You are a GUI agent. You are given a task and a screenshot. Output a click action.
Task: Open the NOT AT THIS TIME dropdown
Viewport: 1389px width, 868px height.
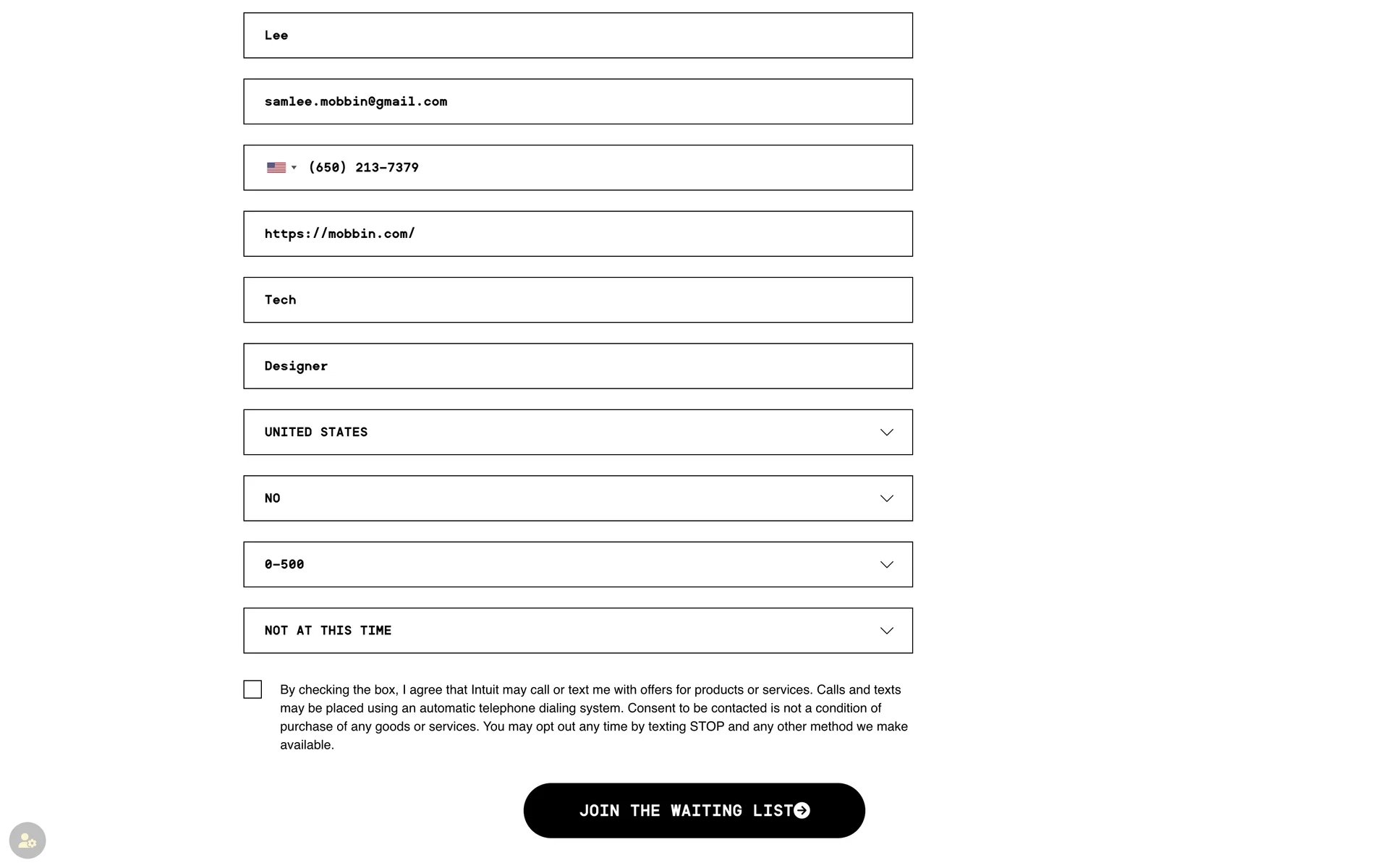564,631
